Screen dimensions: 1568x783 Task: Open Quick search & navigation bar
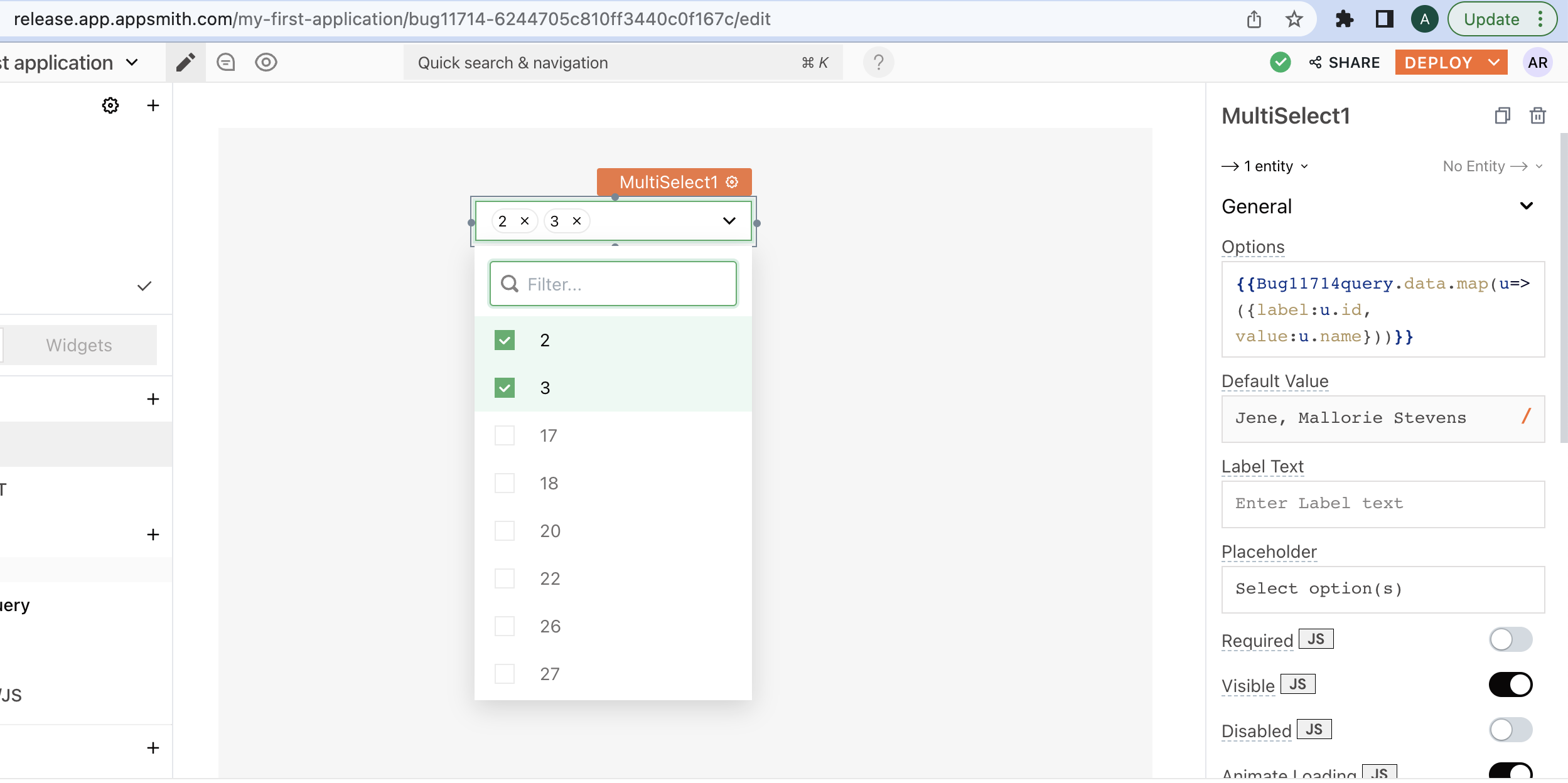click(623, 62)
